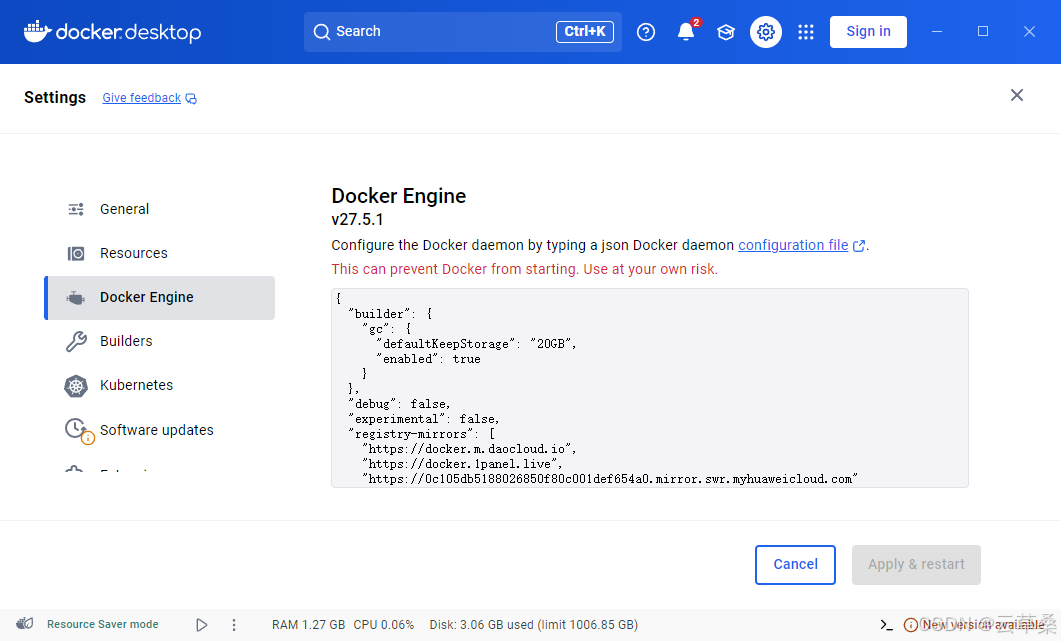Open notifications bell icon

click(x=686, y=32)
